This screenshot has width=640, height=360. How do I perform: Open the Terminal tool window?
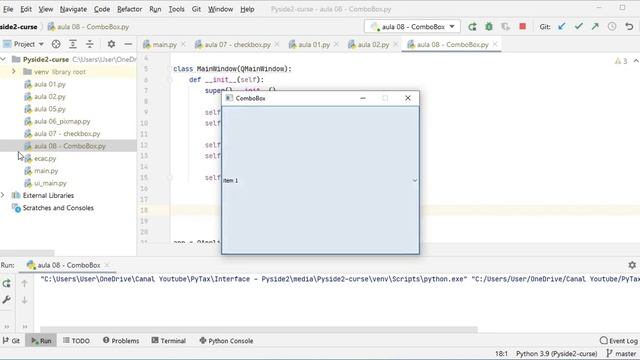[x=169, y=340]
